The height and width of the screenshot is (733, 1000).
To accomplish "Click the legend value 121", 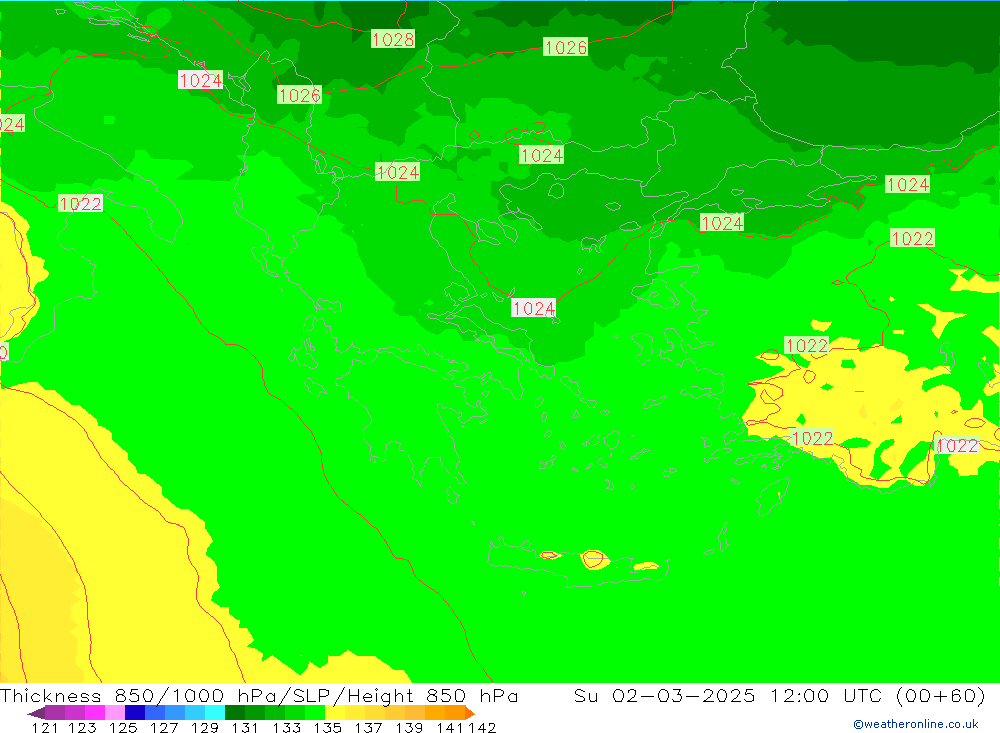I will coord(45,727).
